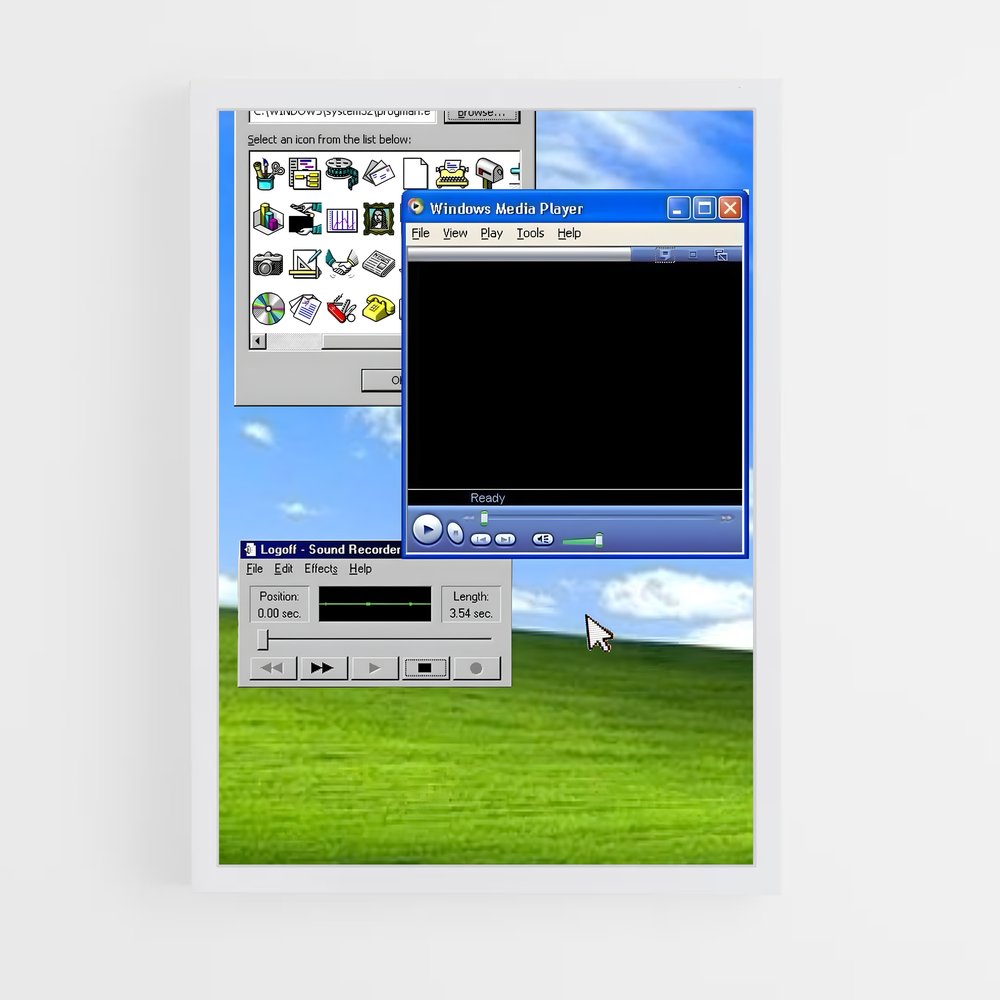Open File menu in Sound Recorder
1000x1000 pixels.
click(254, 569)
